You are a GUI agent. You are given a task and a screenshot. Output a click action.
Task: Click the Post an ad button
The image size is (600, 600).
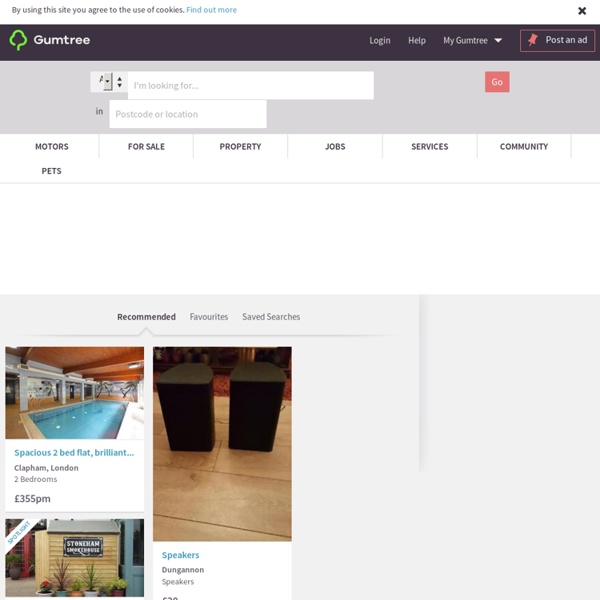(x=557, y=40)
